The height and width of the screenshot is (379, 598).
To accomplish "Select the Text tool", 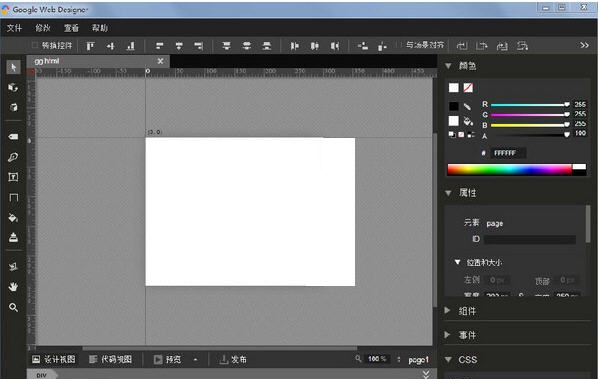I will point(13,177).
